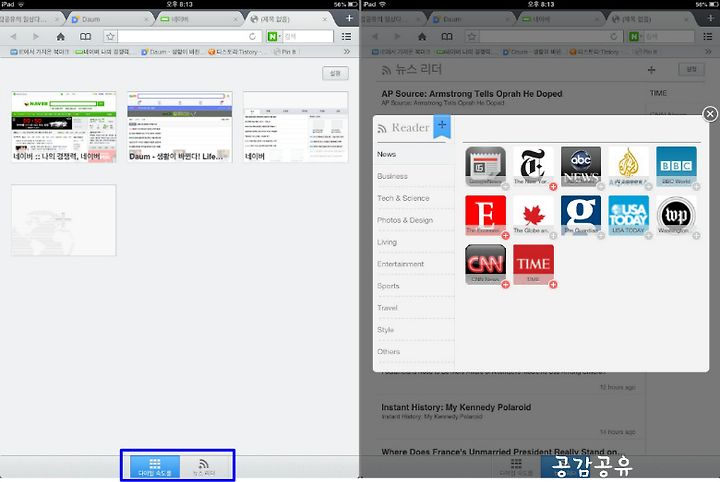Open bookmarks book icon in left browser
This screenshot has width=720, height=482.
click(x=85, y=36)
